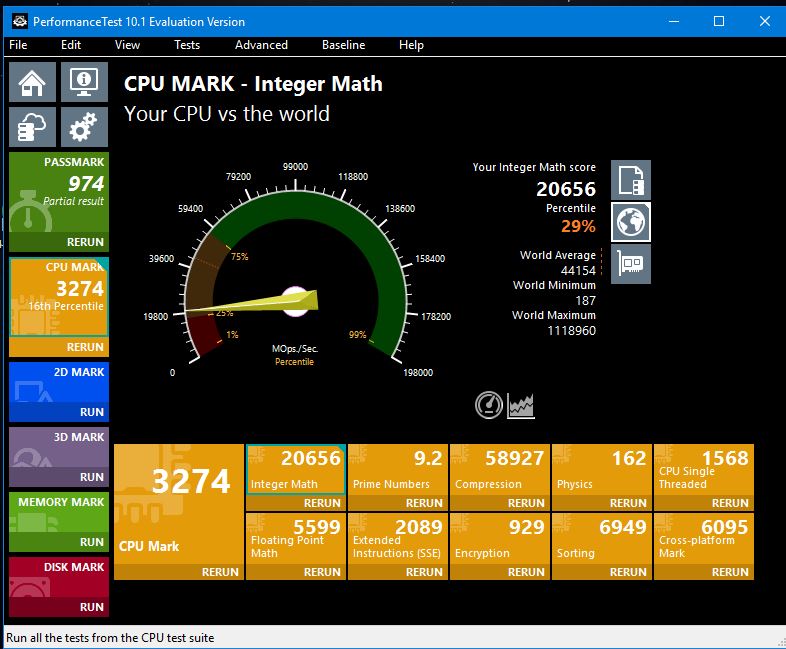Open the Advanced menu
This screenshot has width=786, height=649.
coord(261,45)
